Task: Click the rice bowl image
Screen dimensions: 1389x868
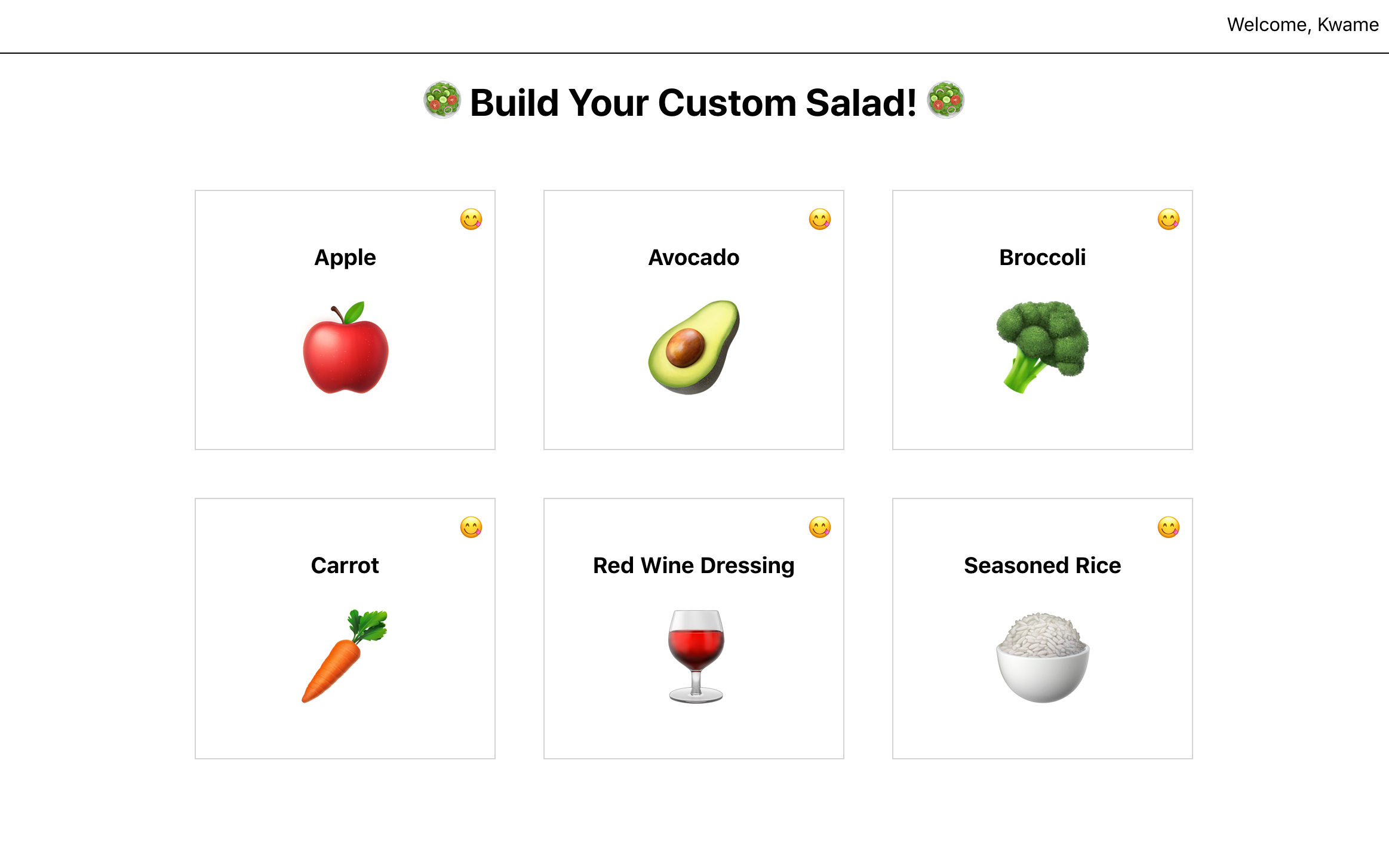Action: pos(1043,657)
